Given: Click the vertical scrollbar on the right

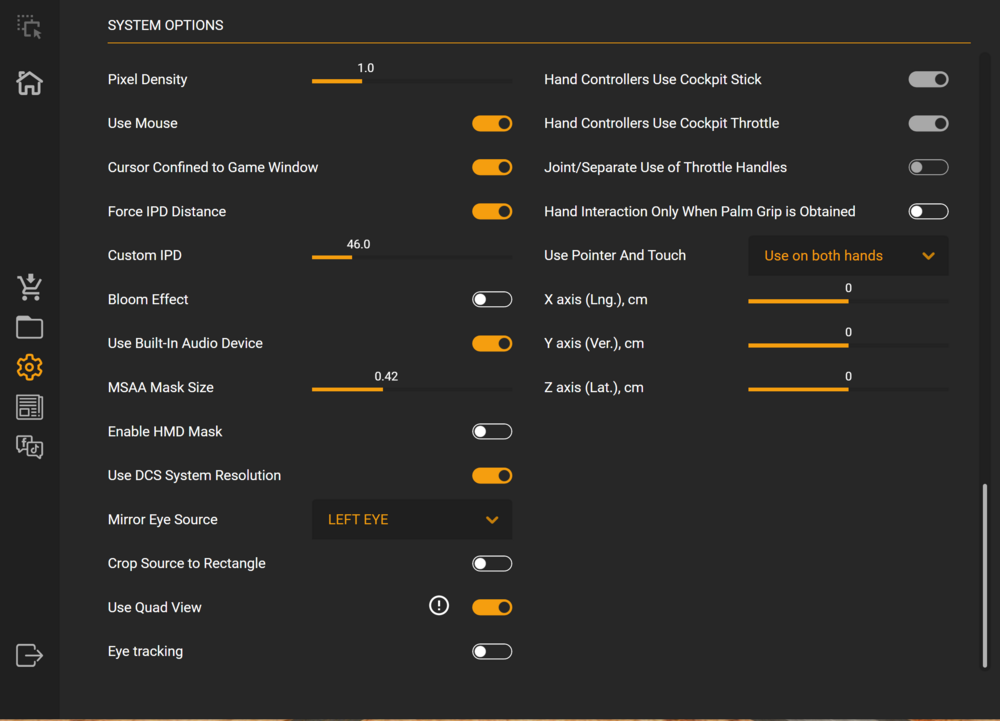Looking at the screenshot, I should tap(985, 575).
